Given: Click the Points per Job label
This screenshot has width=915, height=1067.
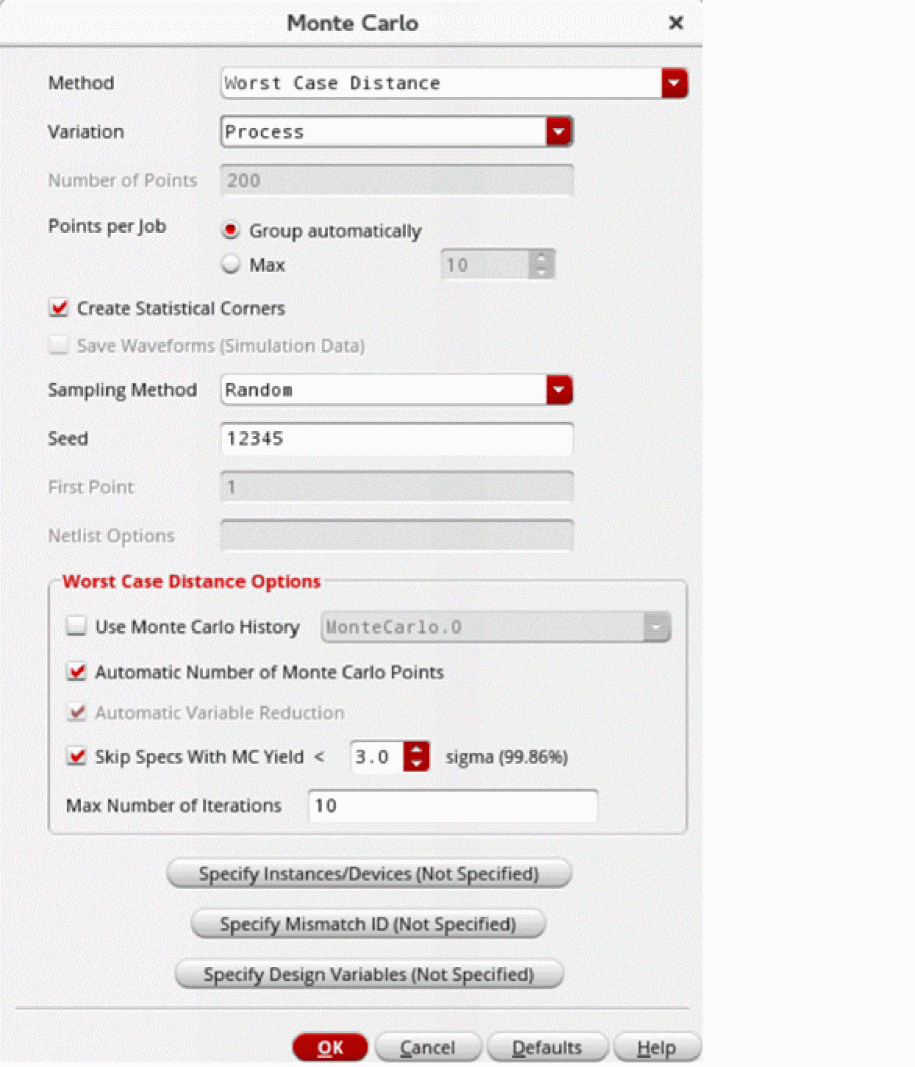Looking at the screenshot, I should coord(107,227).
